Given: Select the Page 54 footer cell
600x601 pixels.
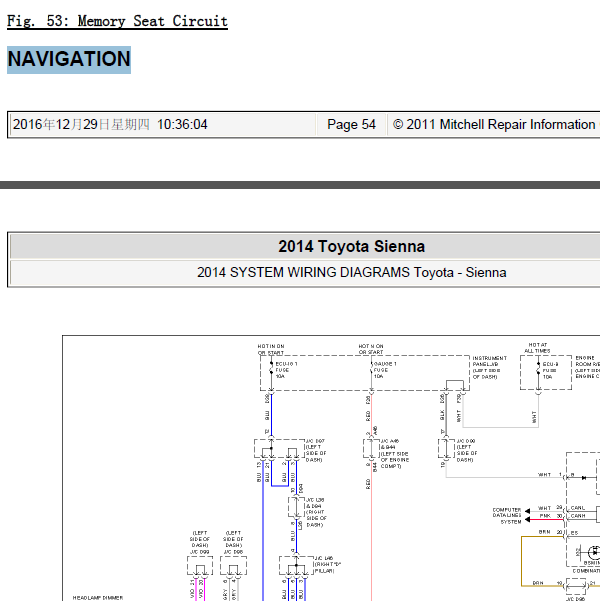Looking at the screenshot, I should point(351,125).
